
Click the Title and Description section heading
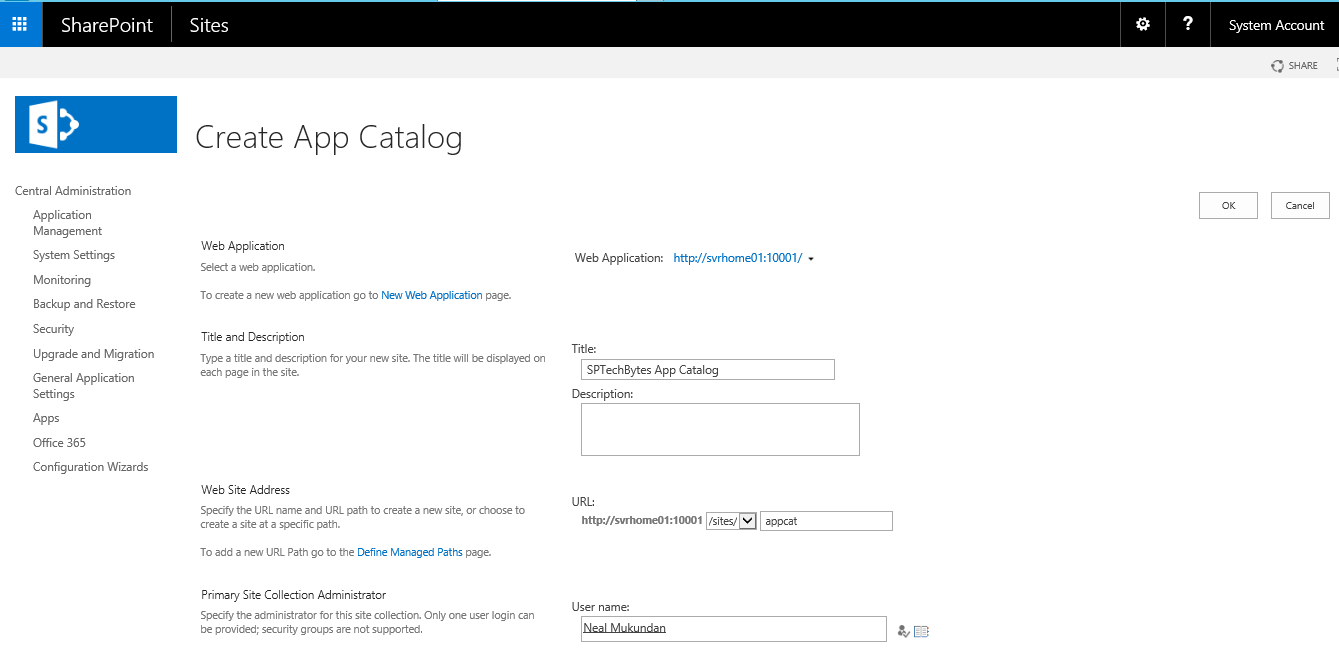[x=253, y=337]
